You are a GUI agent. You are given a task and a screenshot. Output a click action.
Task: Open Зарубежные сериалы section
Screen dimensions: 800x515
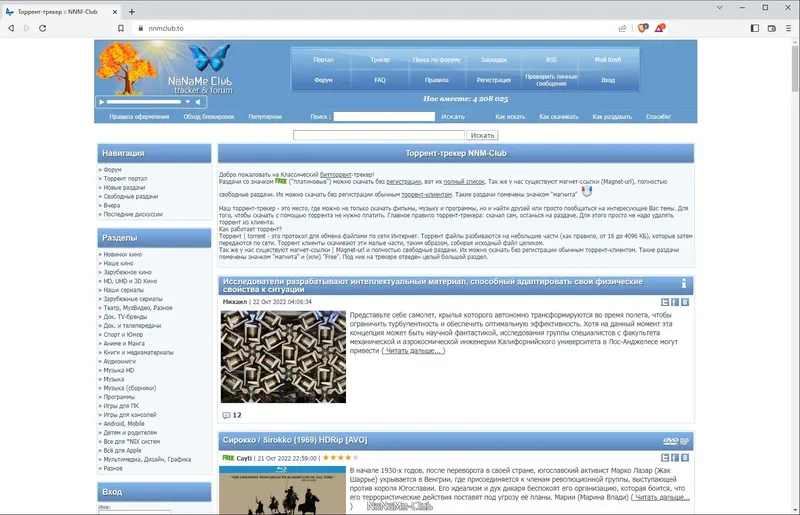133,299
